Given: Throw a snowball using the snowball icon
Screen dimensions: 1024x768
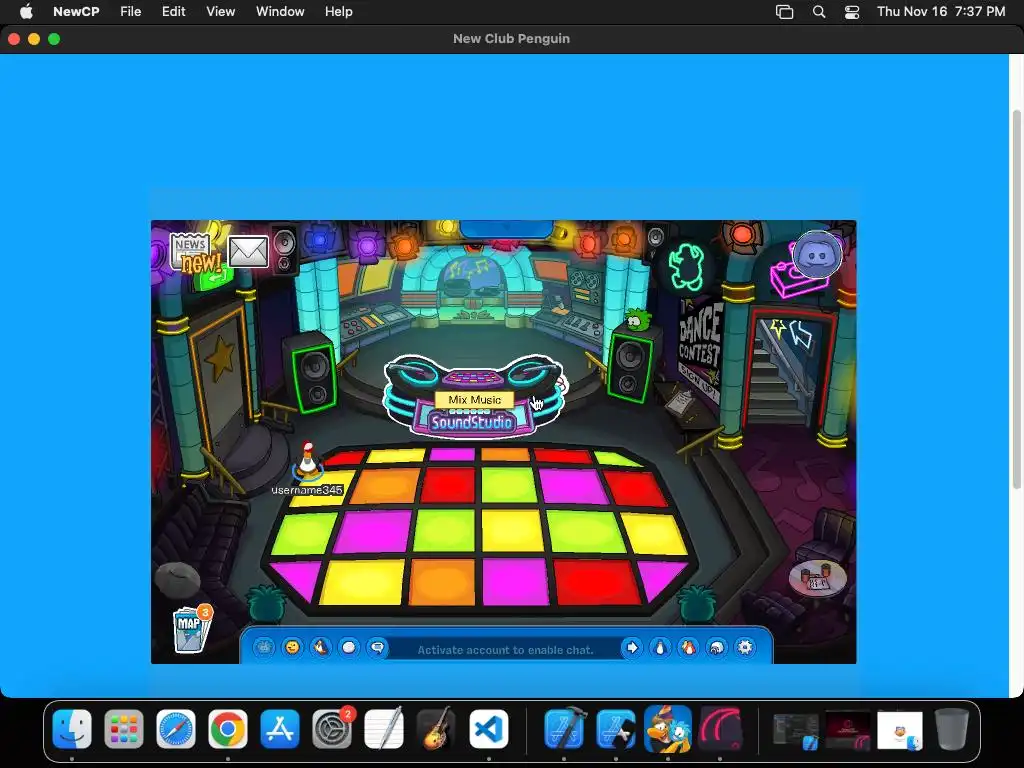Looking at the screenshot, I should pyautogui.click(x=349, y=647).
